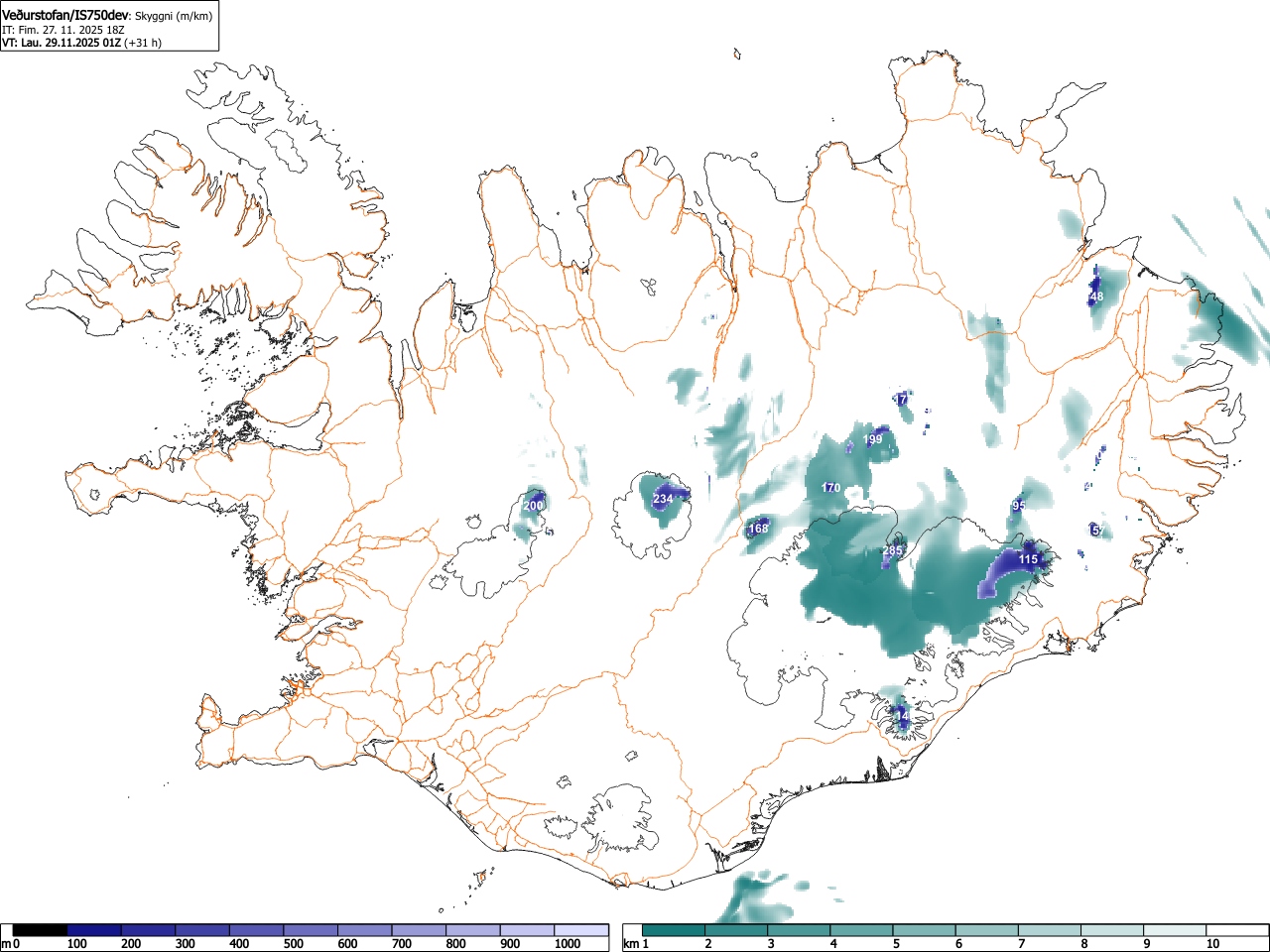
Task: Click the '800' tick on meter legend
Action: coord(455,944)
